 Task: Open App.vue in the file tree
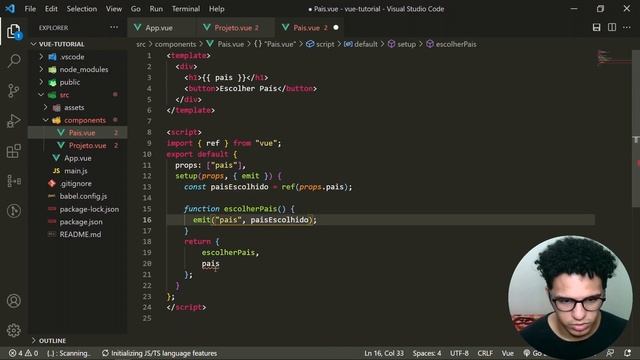click(x=78, y=158)
